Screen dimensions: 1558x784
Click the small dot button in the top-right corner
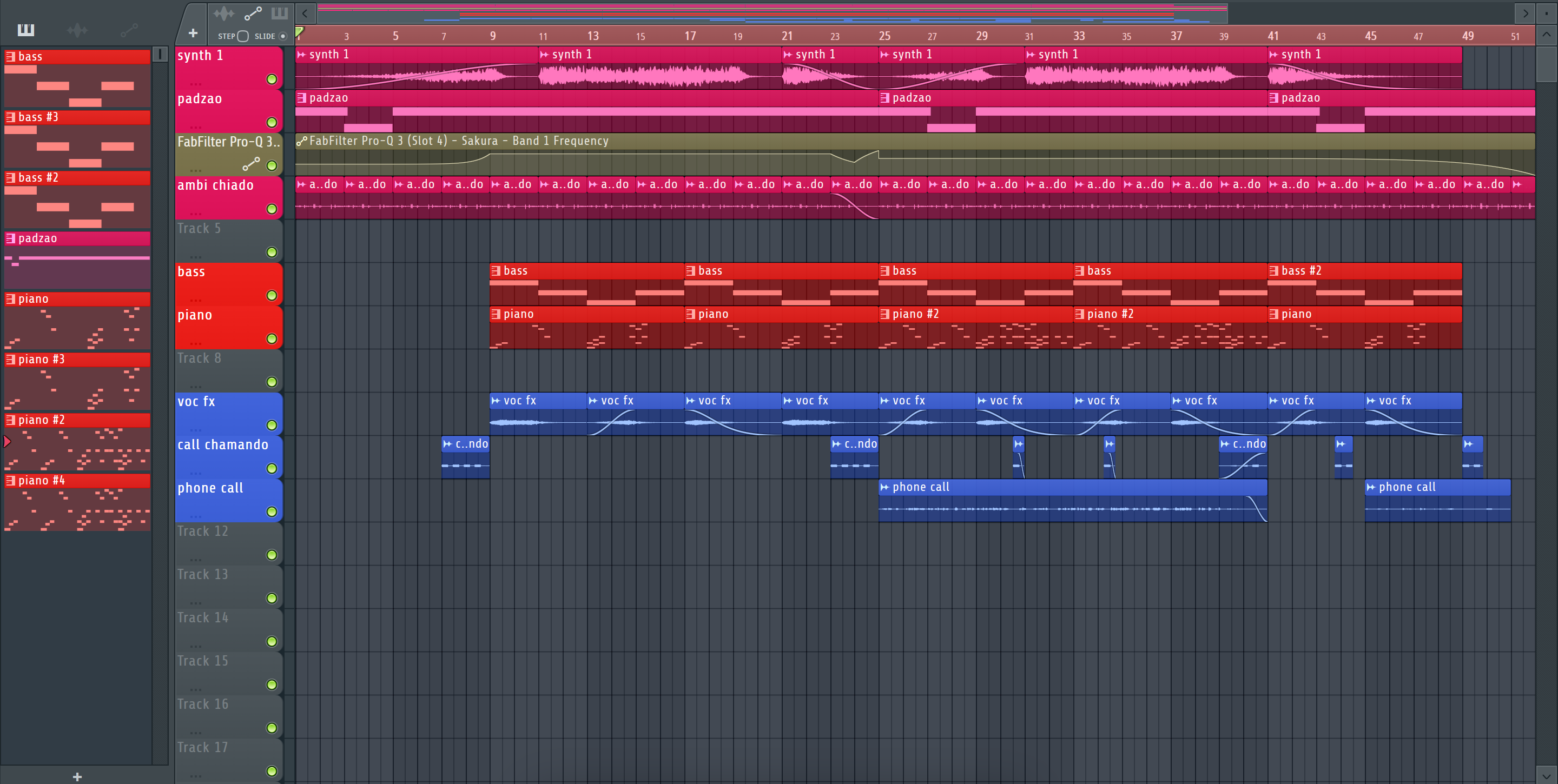1547,14
